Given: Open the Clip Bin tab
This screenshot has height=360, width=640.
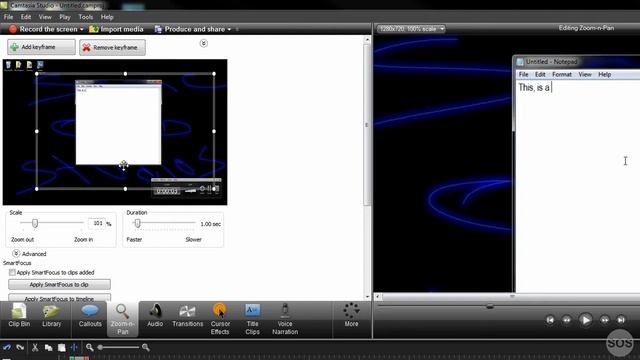Looking at the screenshot, I should pyautogui.click(x=19, y=315).
